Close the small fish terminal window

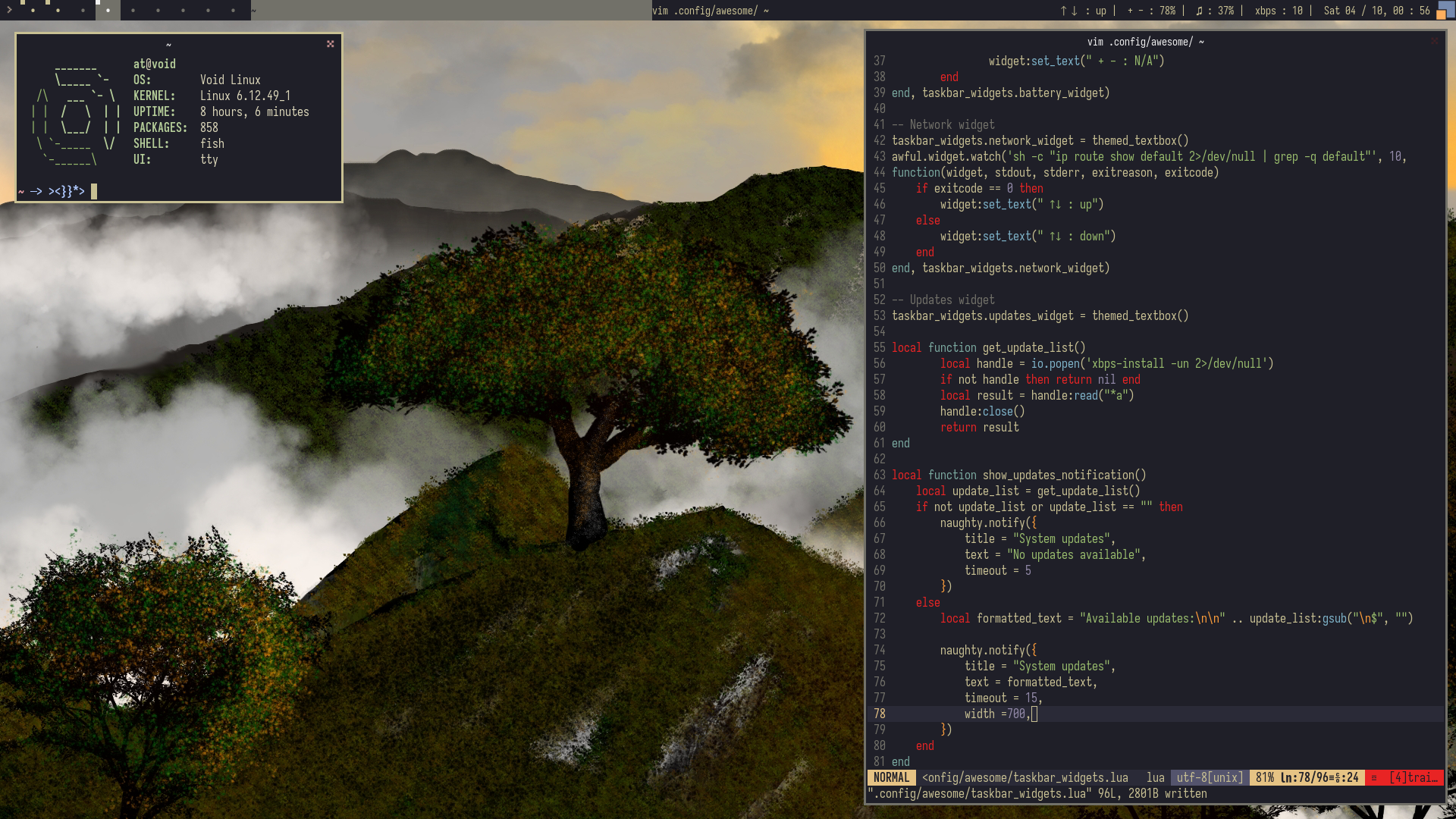(x=330, y=44)
